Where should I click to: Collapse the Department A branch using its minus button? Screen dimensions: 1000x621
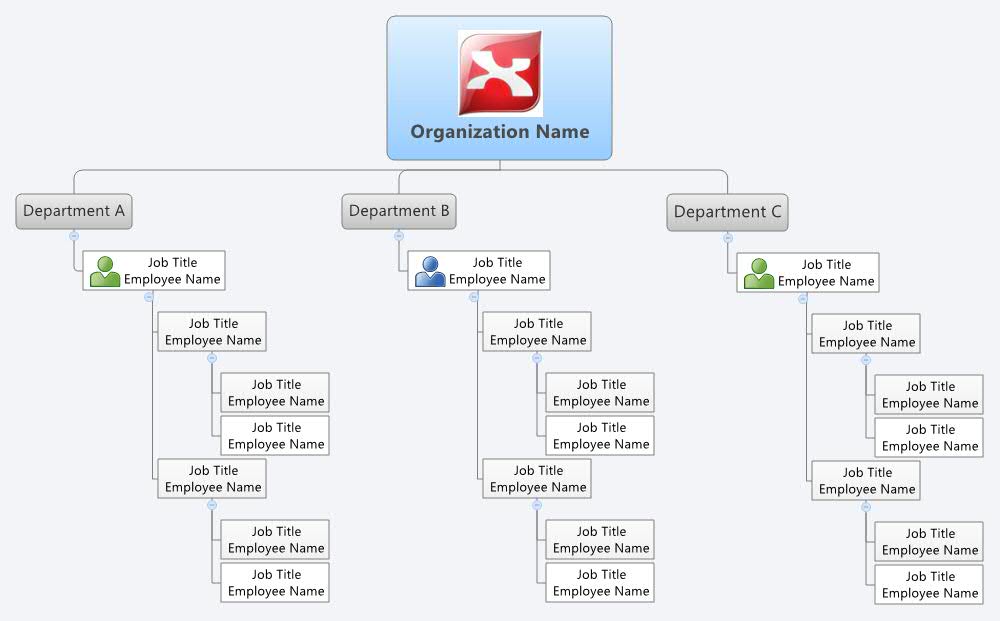click(x=74, y=237)
